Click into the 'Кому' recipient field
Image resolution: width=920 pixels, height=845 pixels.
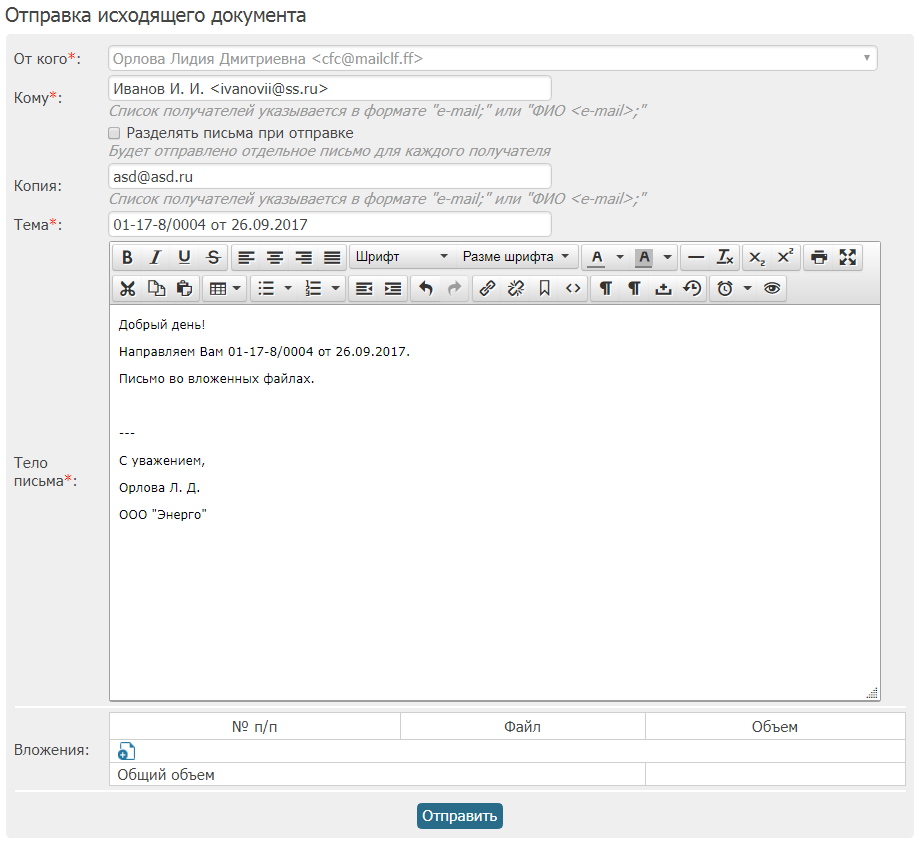330,89
